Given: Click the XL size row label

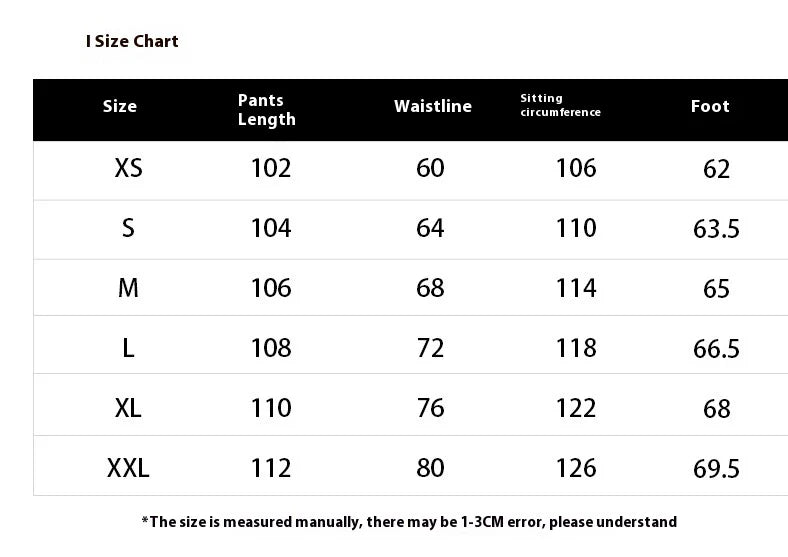Looking at the screenshot, I should coord(128,408).
